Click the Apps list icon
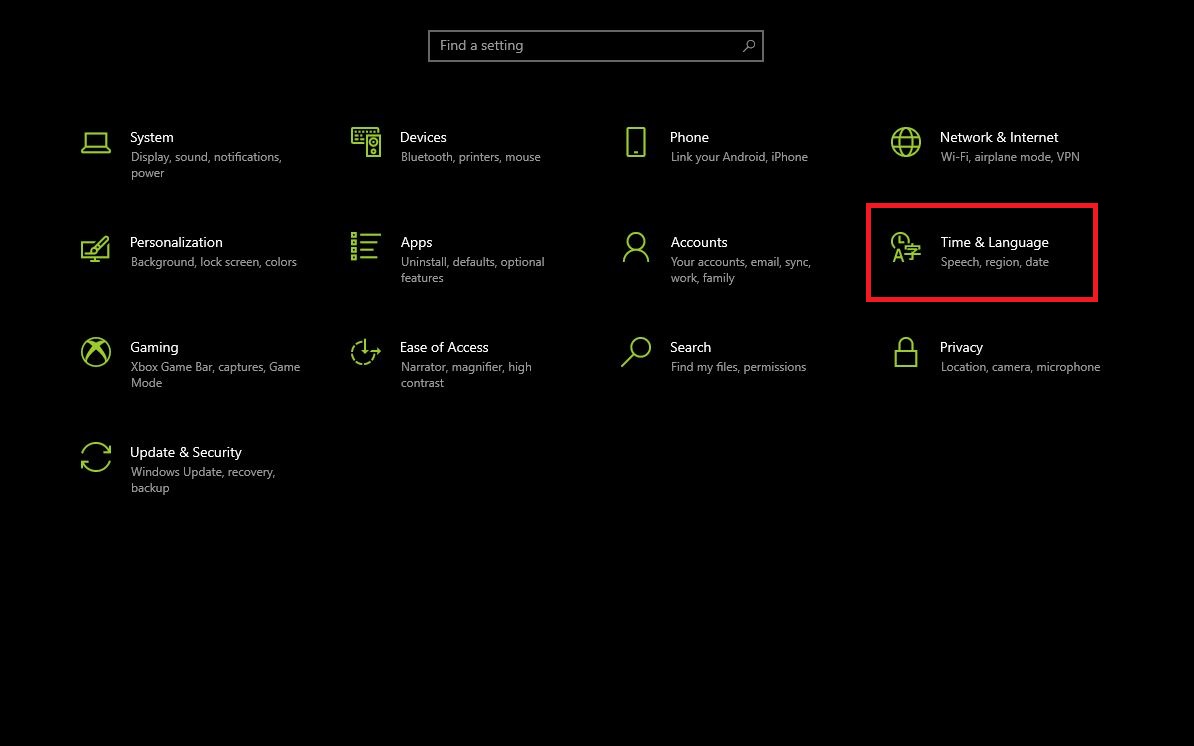The height and width of the screenshot is (746, 1194). pos(366,247)
